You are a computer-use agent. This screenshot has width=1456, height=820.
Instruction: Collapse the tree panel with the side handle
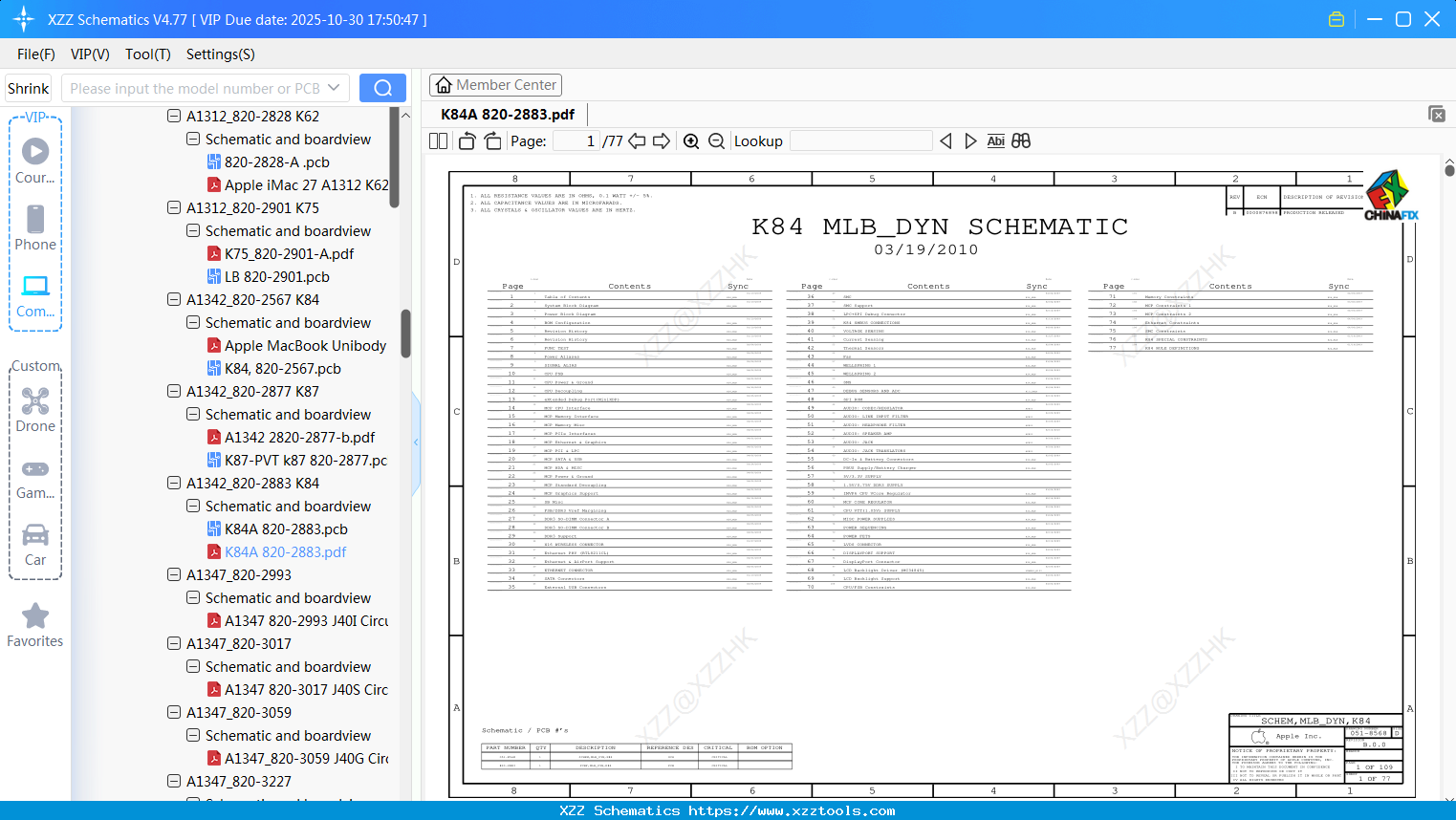coord(416,442)
